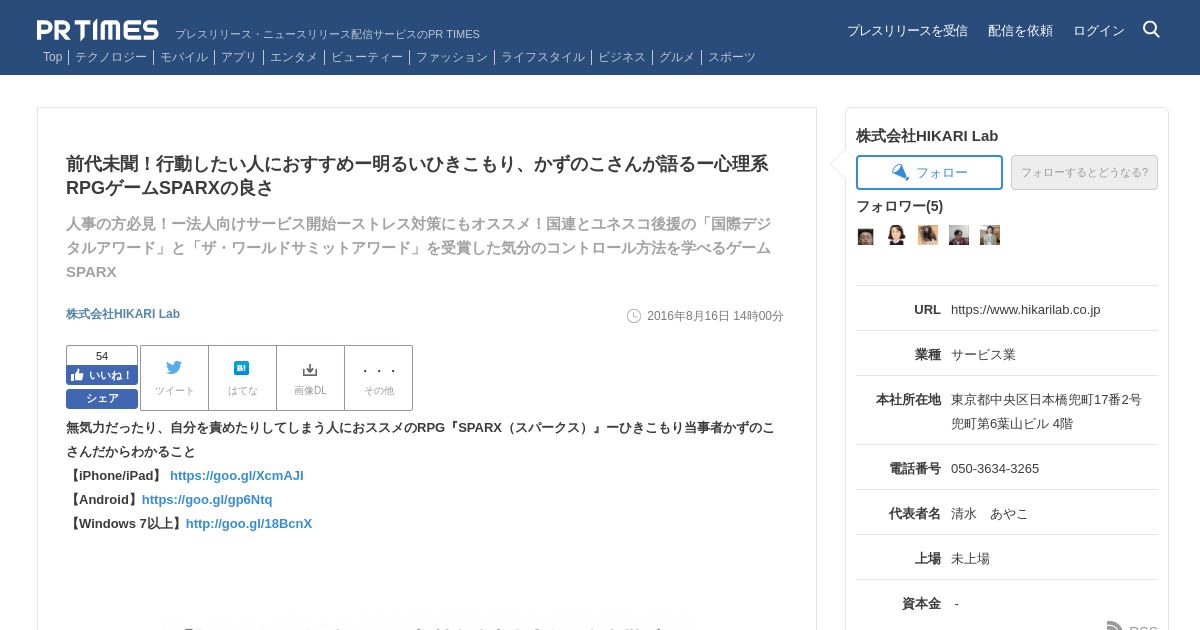
Task: Click 株式会社HIKARI Lab link under article subtitle
Action: 123,314
